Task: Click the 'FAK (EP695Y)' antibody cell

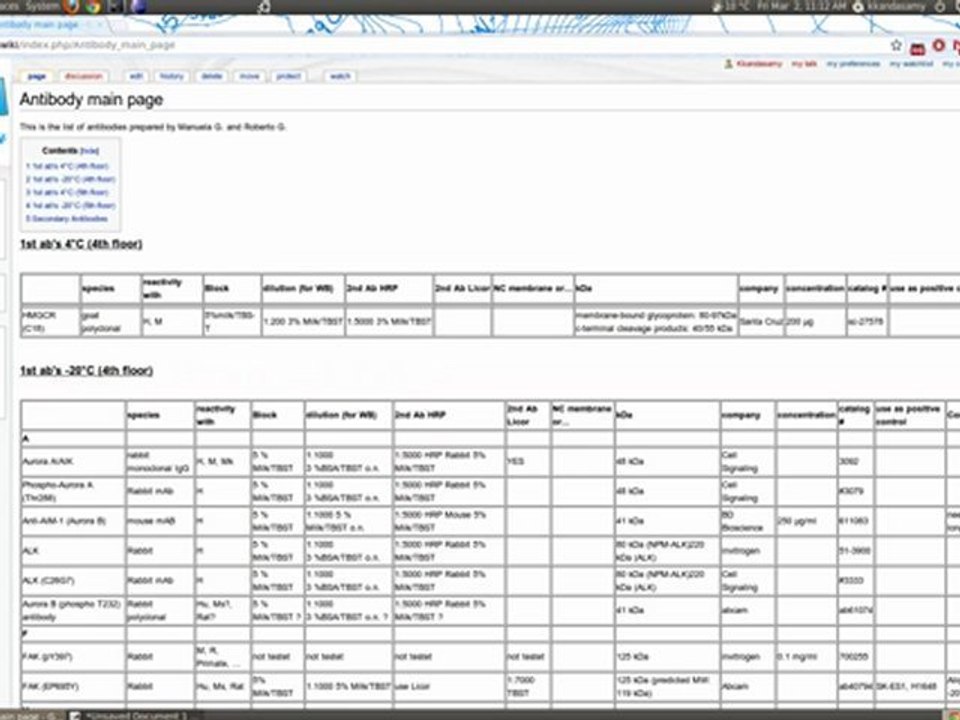Action: (x=73, y=687)
